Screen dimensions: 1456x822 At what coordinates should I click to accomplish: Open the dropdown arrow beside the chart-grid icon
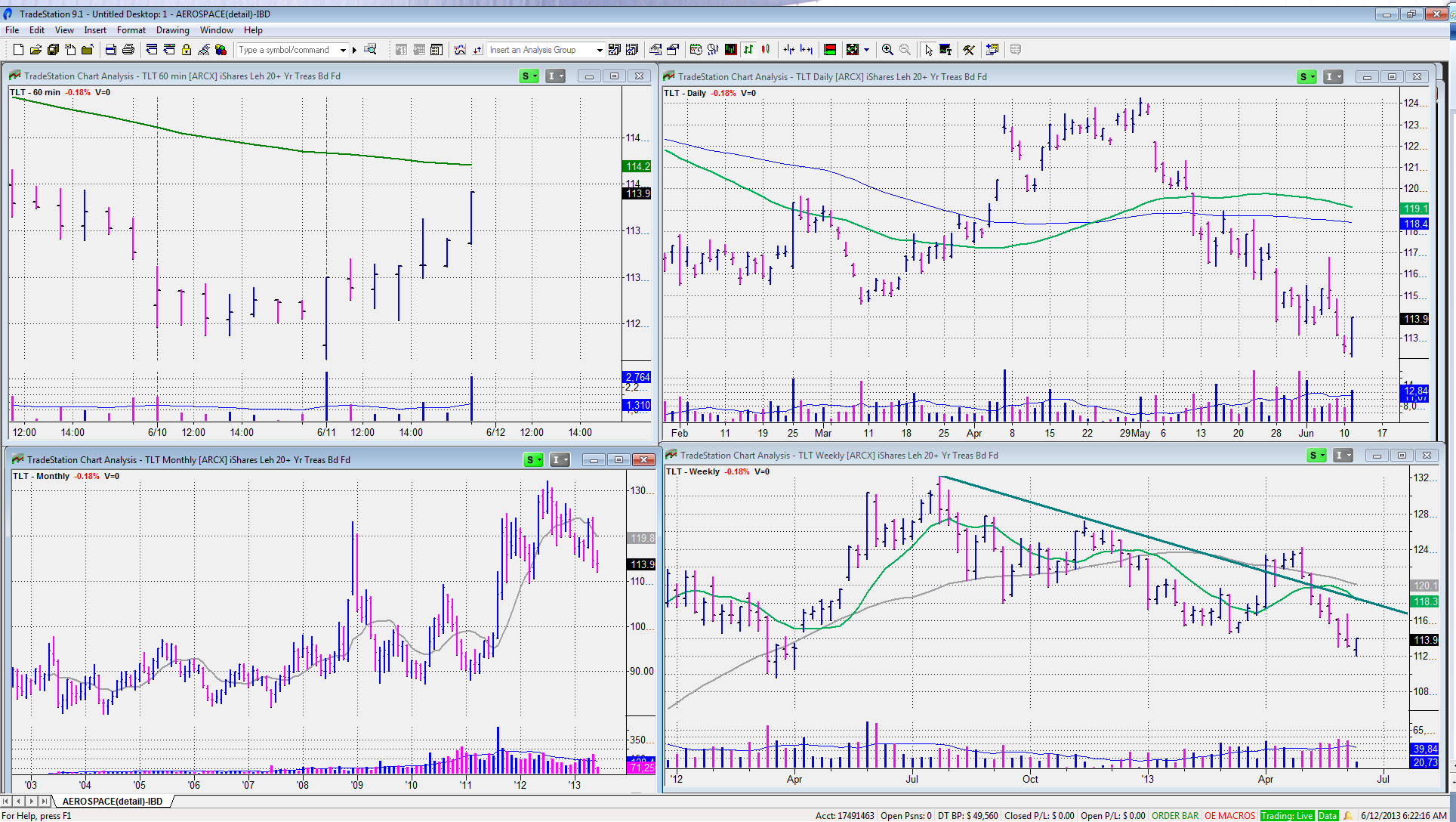click(866, 49)
